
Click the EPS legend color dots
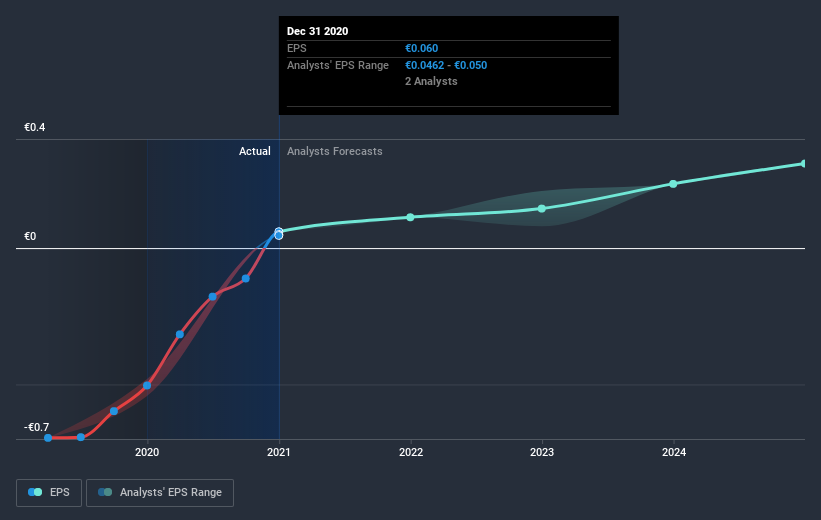tap(35, 492)
